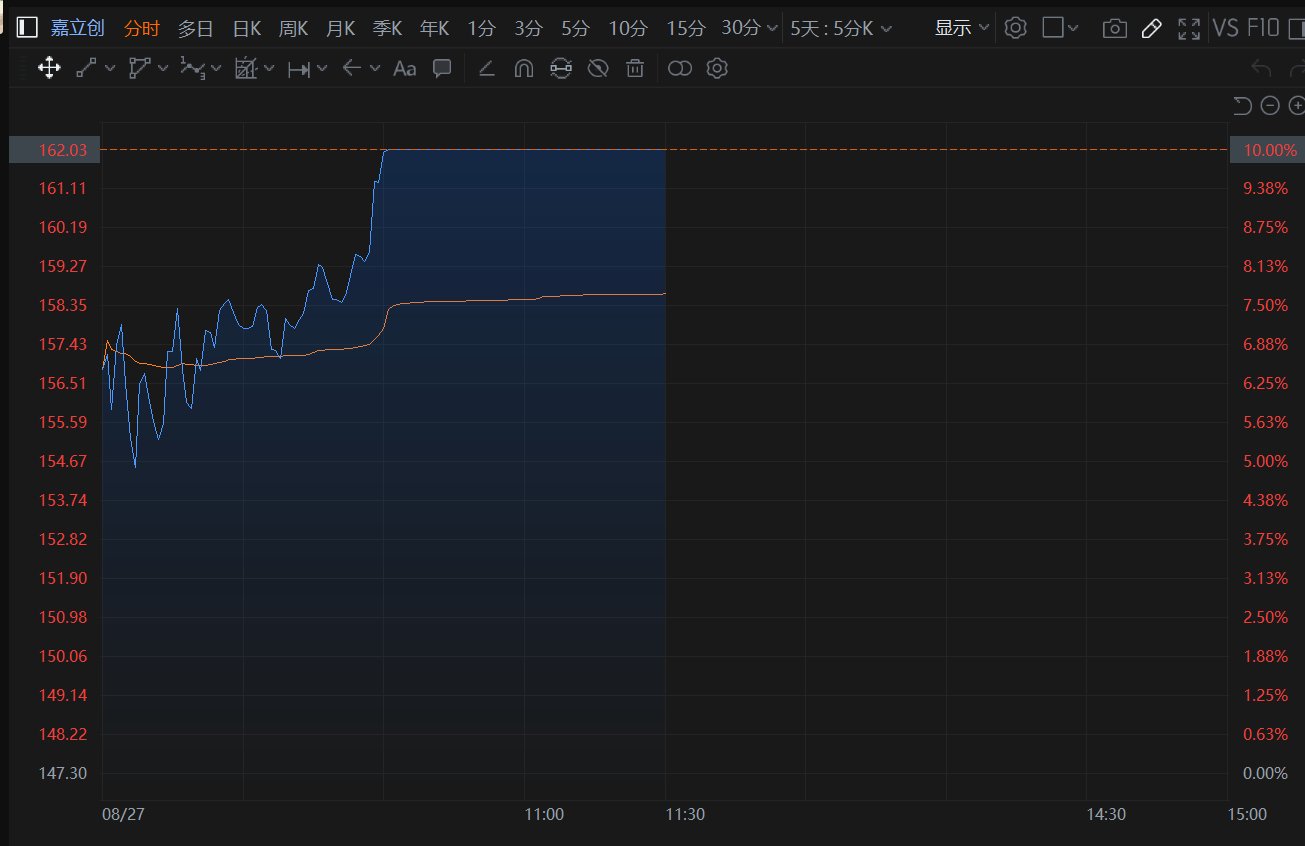Toggle magnet snap mode
Image resolution: width=1305 pixels, height=846 pixels.
(x=523, y=69)
